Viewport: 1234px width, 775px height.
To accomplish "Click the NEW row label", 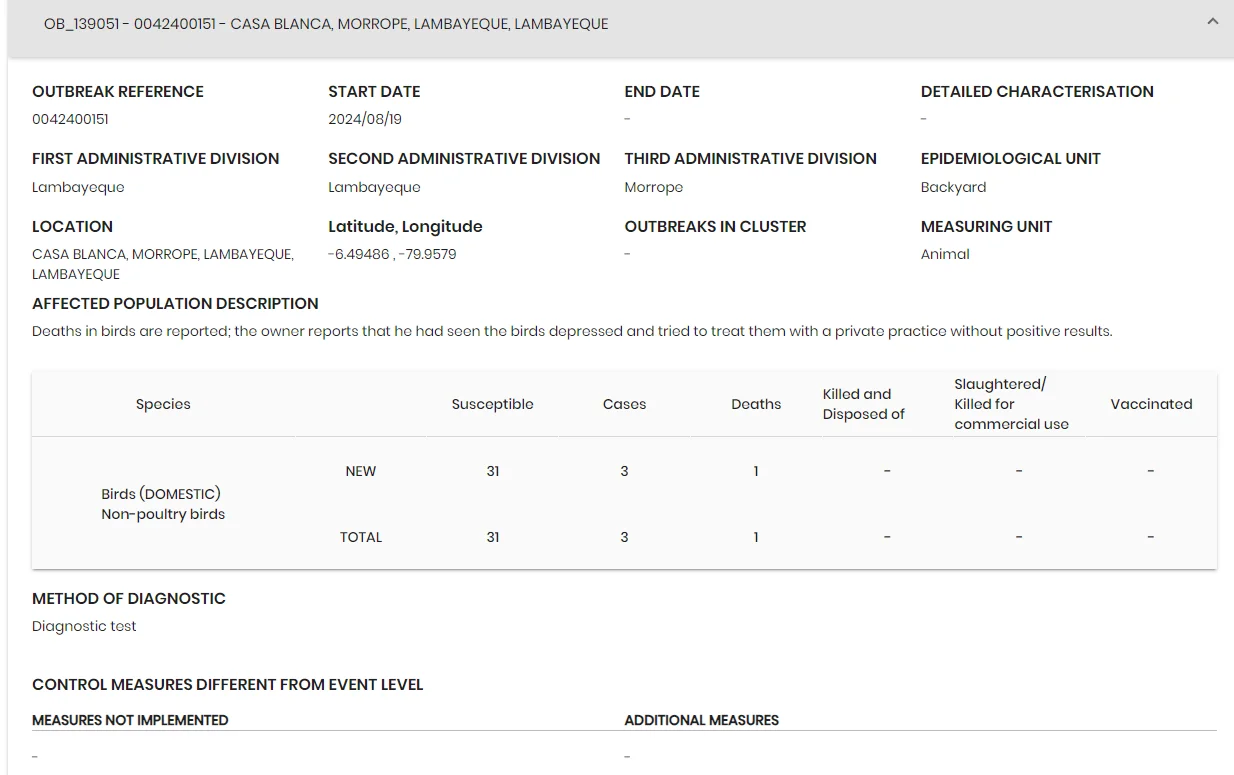I will (x=361, y=471).
